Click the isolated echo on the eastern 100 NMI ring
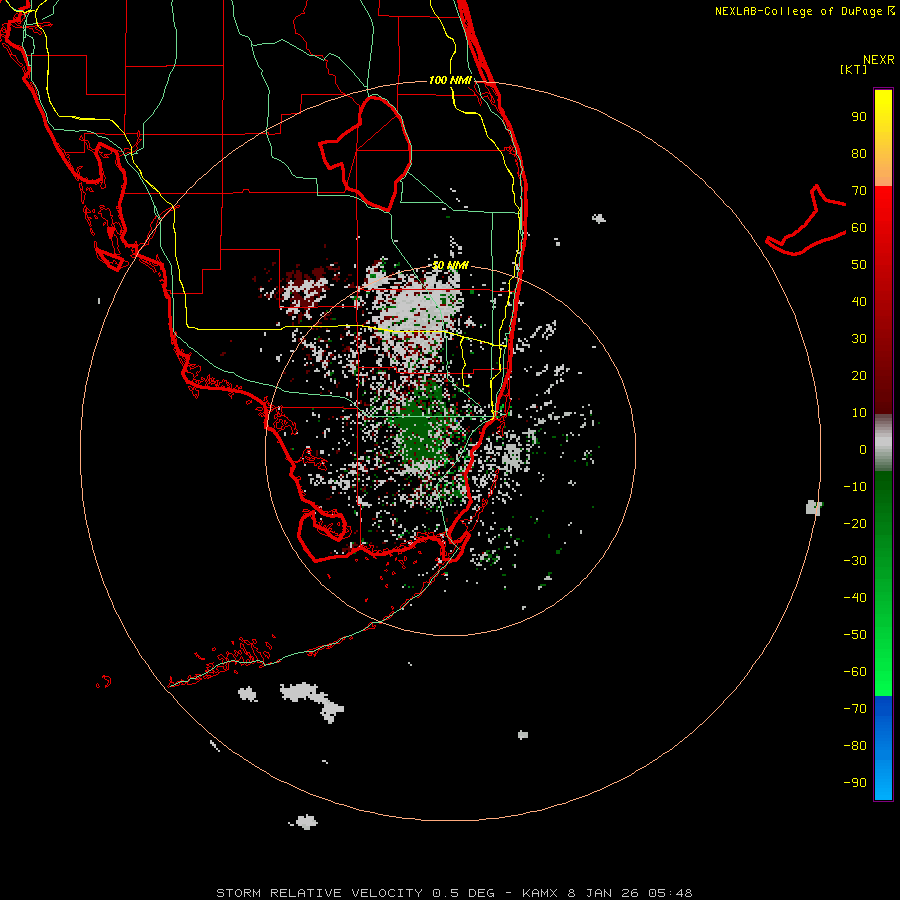Image resolution: width=900 pixels, height=900 pixels. tap(814, 507)
